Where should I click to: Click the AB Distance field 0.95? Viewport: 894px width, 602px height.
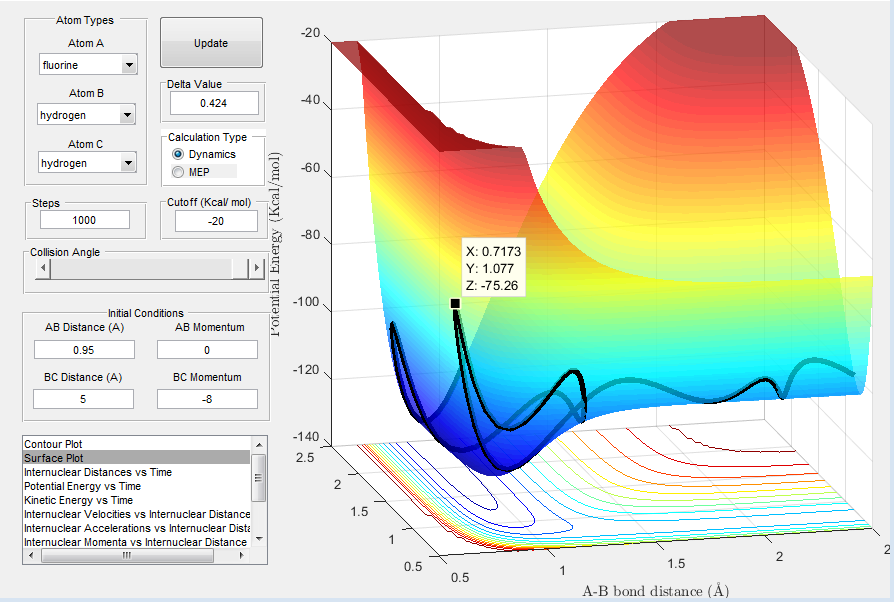tap(84, 349)
